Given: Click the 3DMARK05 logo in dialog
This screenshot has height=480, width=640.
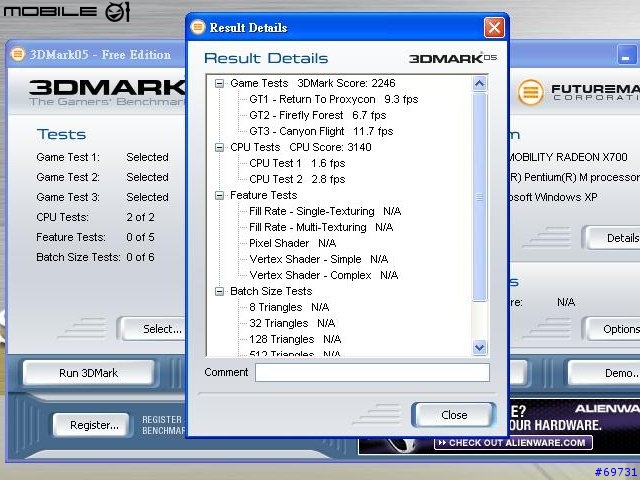Looking at the screenshot, I should [453, 58].
